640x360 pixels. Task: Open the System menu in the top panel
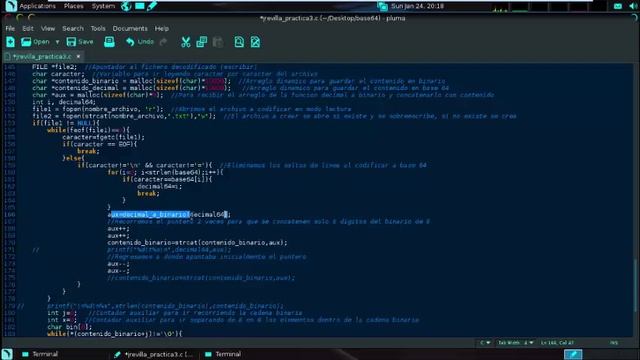pos(103,6)
